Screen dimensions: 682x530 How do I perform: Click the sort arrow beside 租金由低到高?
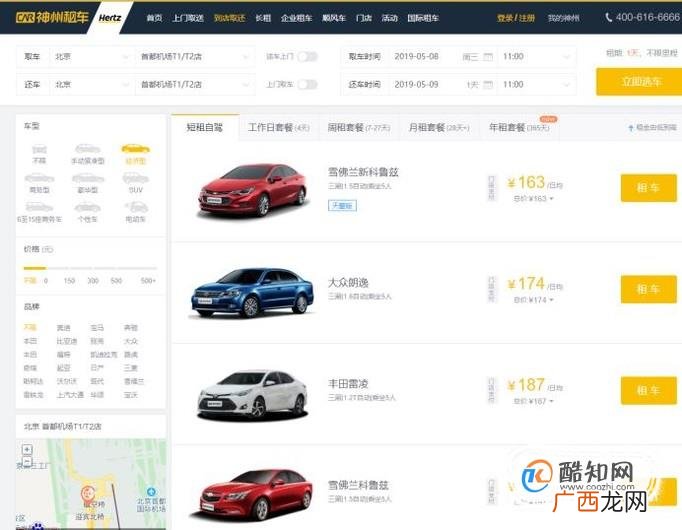coord(631,128)
